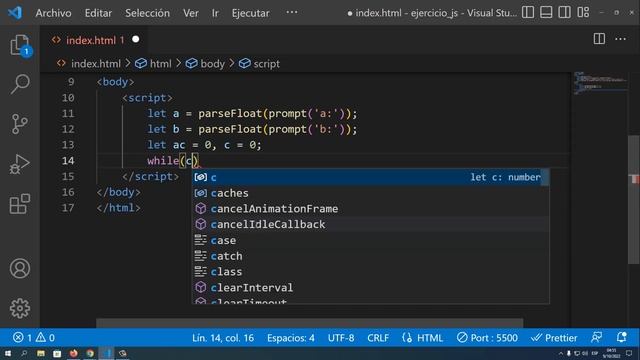Select the 'clearInterval' suggestion
The image size is (640, 360).
pos(370,288)
